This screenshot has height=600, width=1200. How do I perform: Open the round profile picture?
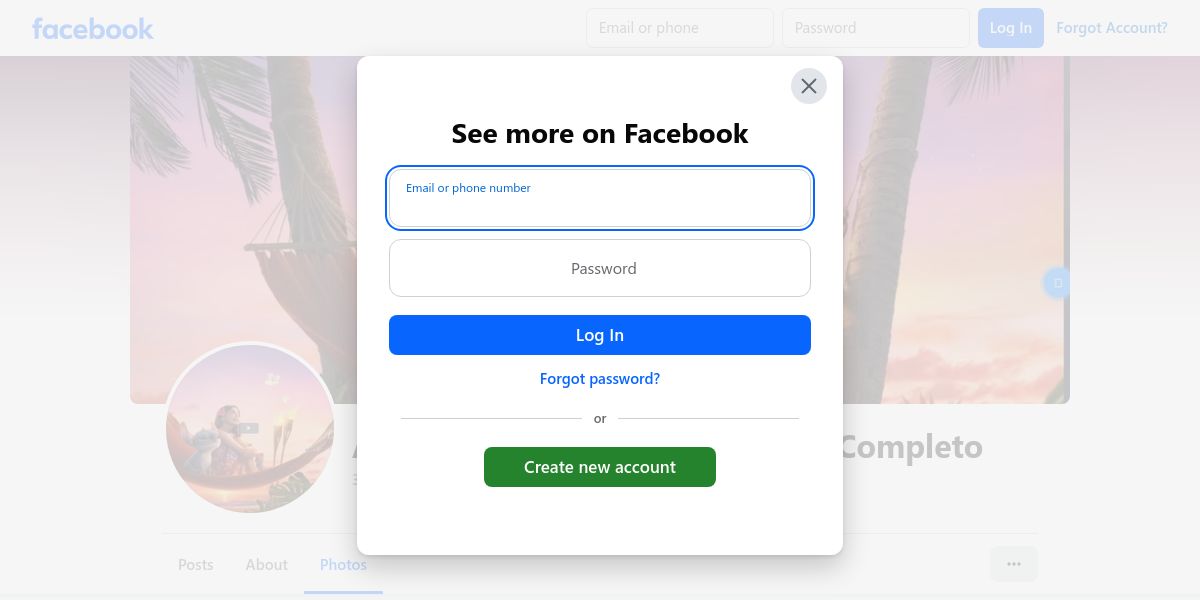250,428
